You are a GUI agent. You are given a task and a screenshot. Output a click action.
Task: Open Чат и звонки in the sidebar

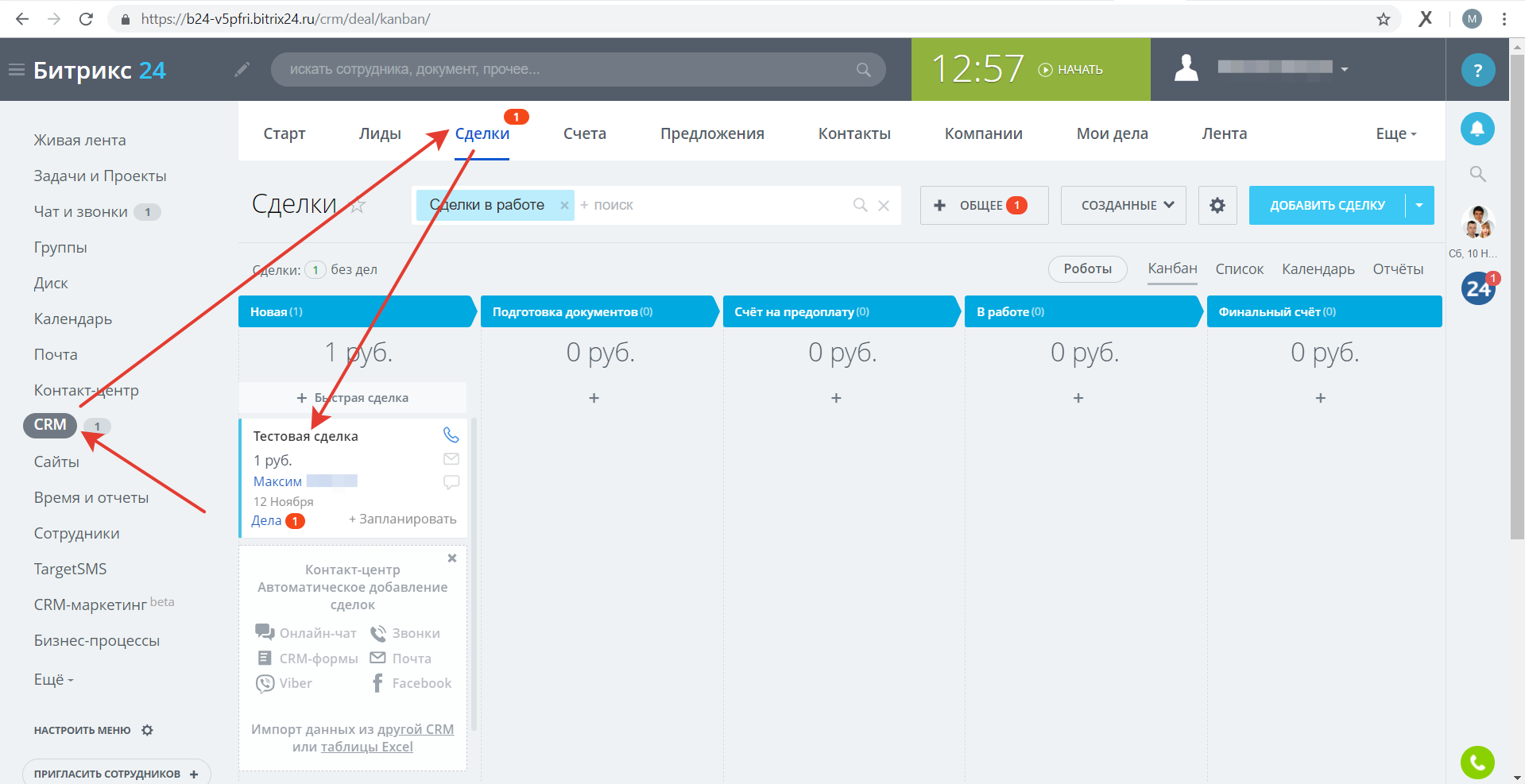point(80,211)
